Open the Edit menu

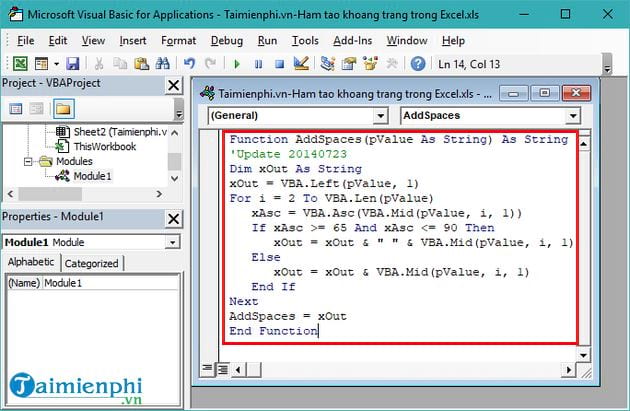pyautogui.click(x=58, y=41)
